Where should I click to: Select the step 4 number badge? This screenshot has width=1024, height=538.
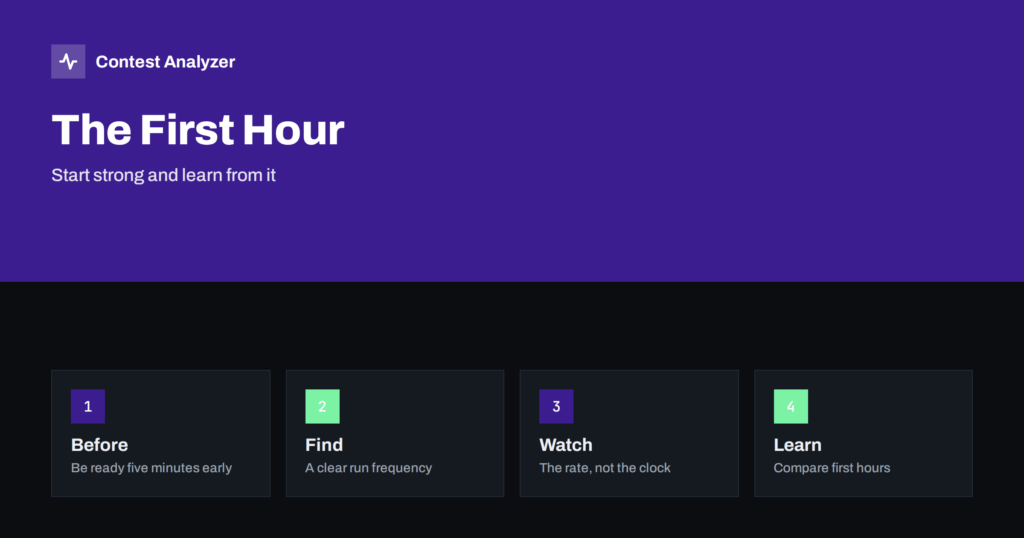pyautogui.click(x=791, y=406)
